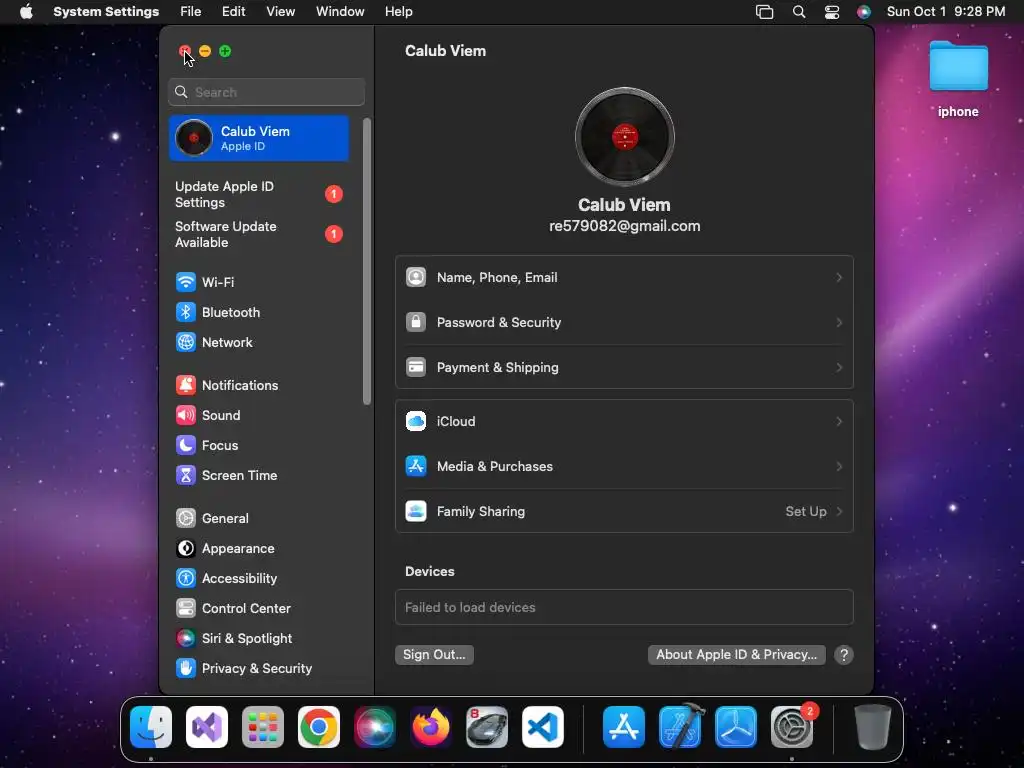Viewport: 1024px width, 768px height.
Task: Open the Help menu
Action: pyautogui.click(x=398, y=12)
